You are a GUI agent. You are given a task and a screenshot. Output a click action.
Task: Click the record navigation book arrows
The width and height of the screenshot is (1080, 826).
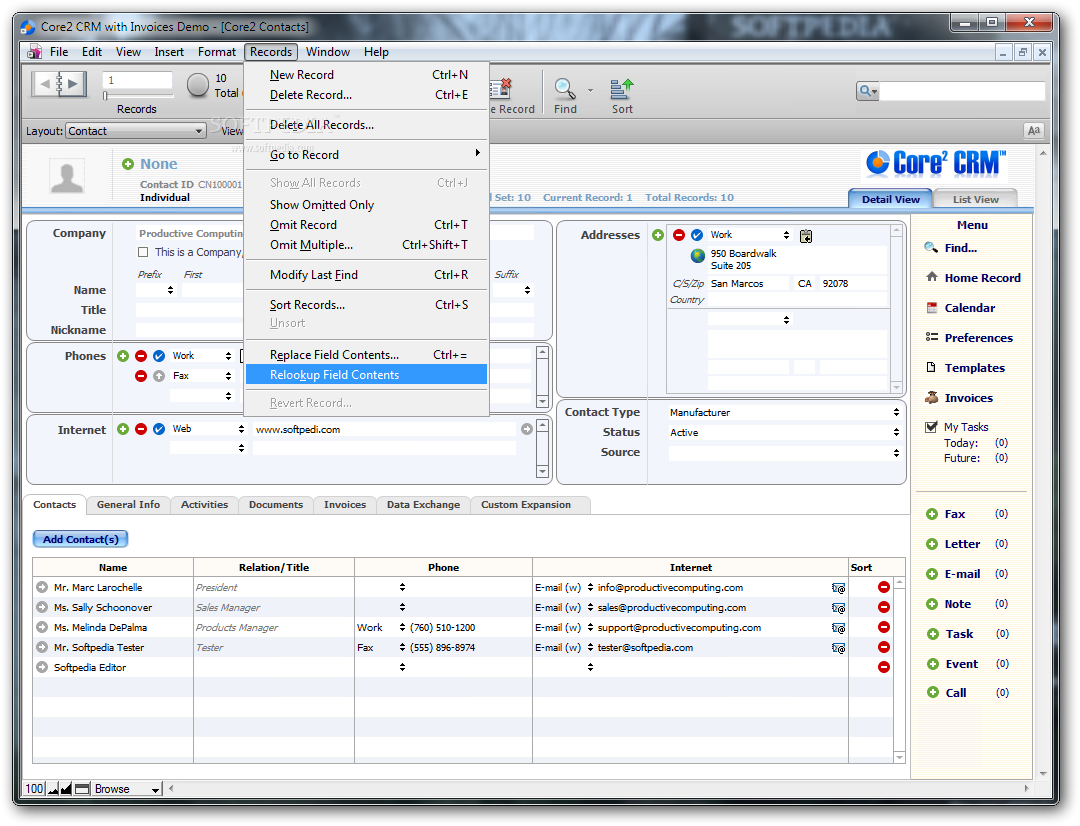(x=59, y=84)
